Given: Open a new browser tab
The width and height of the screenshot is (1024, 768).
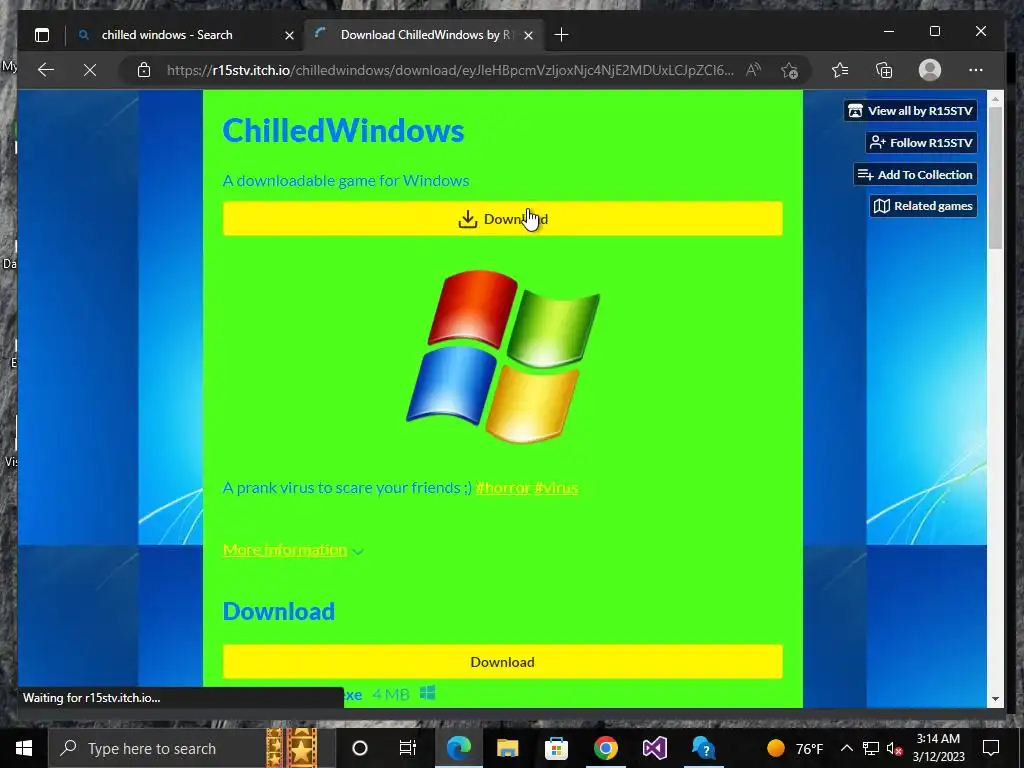Looking at the screenshot, I should [x=561, y=35].
